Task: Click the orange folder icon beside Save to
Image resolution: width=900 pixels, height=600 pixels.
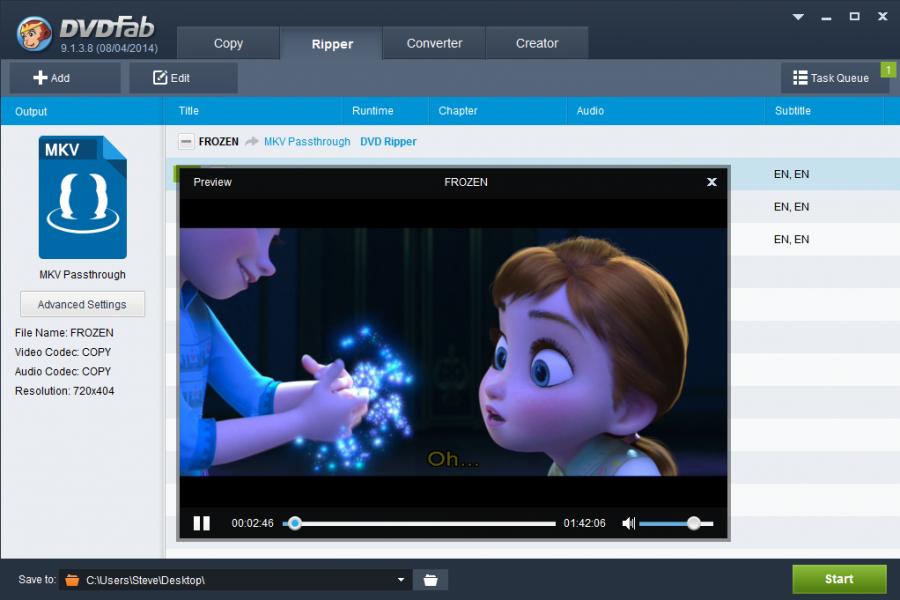Action: [72, 580]
